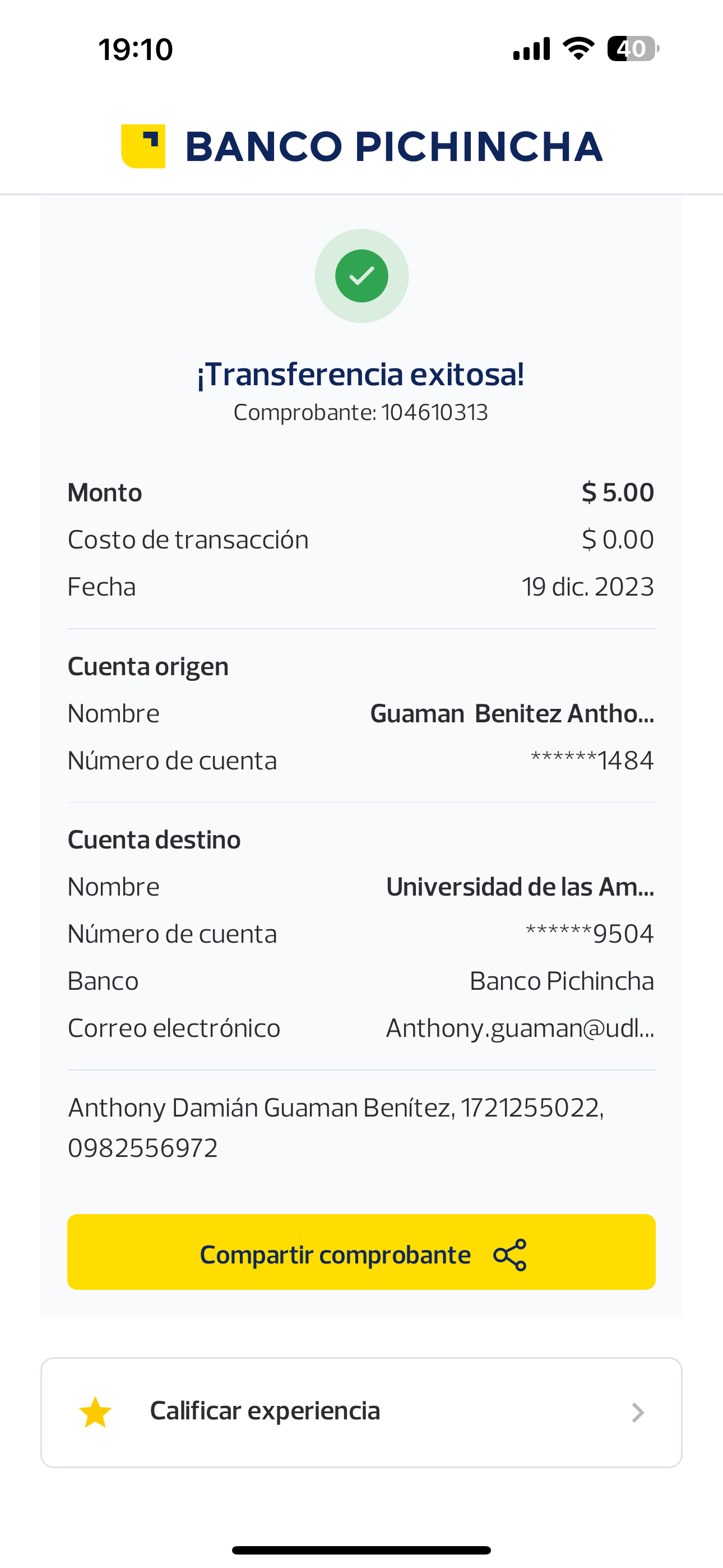The height and width of the screenshot is (1568, 723).
Task: Tap the cellular signal bars icon
Action: pyautogui.click(x=531, y=49)
